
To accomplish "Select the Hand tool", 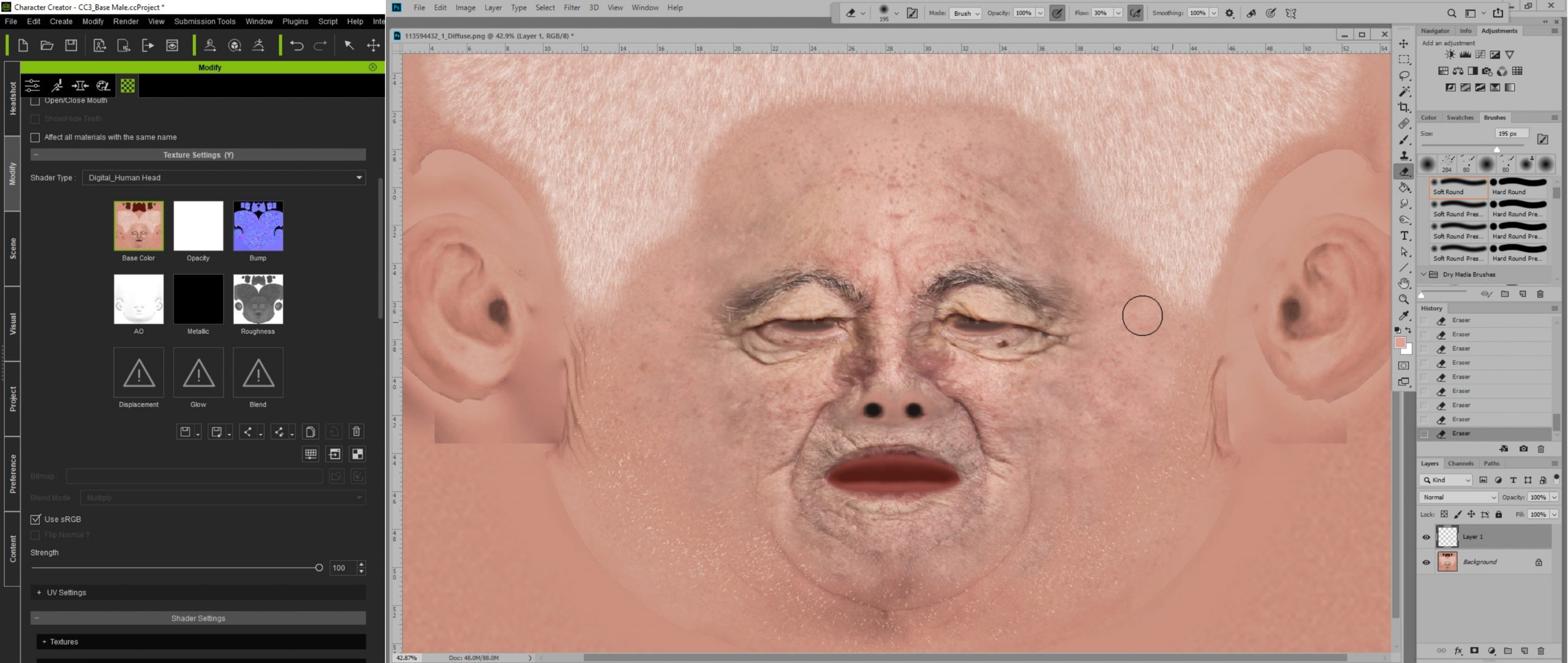I will [x=1404, y=283].
